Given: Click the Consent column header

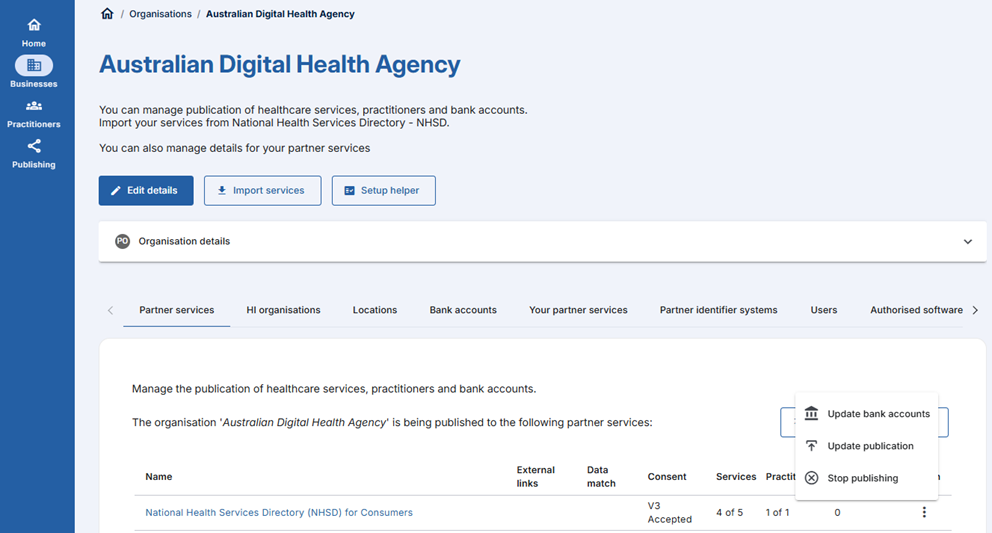Looking at the screenshot, I should [667, 477].
